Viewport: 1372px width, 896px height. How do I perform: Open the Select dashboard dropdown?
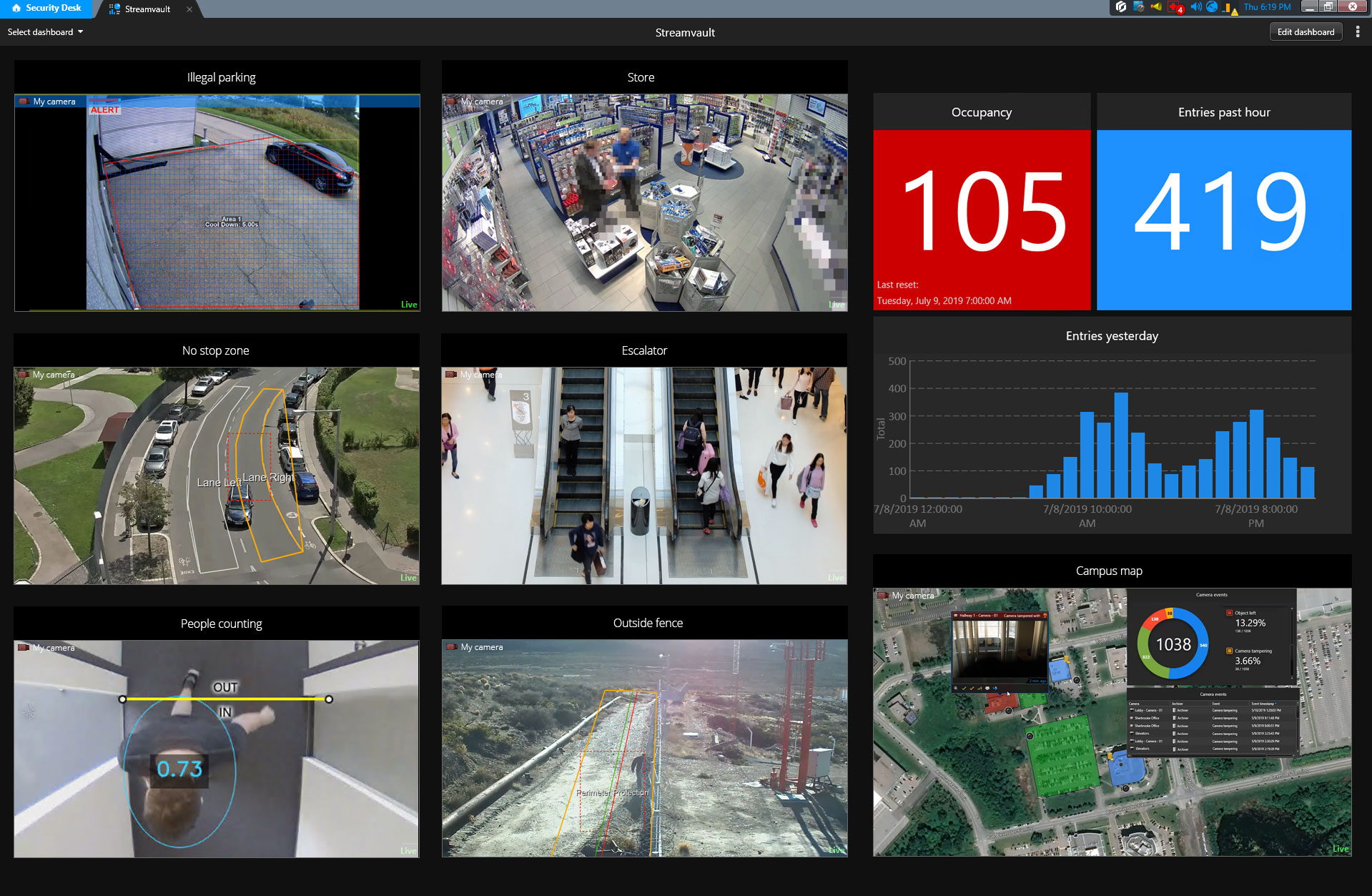(x=44, y=31)
